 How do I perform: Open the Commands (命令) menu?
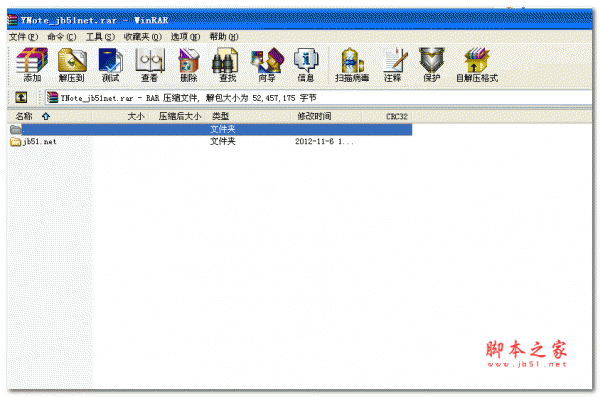tap(62, 37)
